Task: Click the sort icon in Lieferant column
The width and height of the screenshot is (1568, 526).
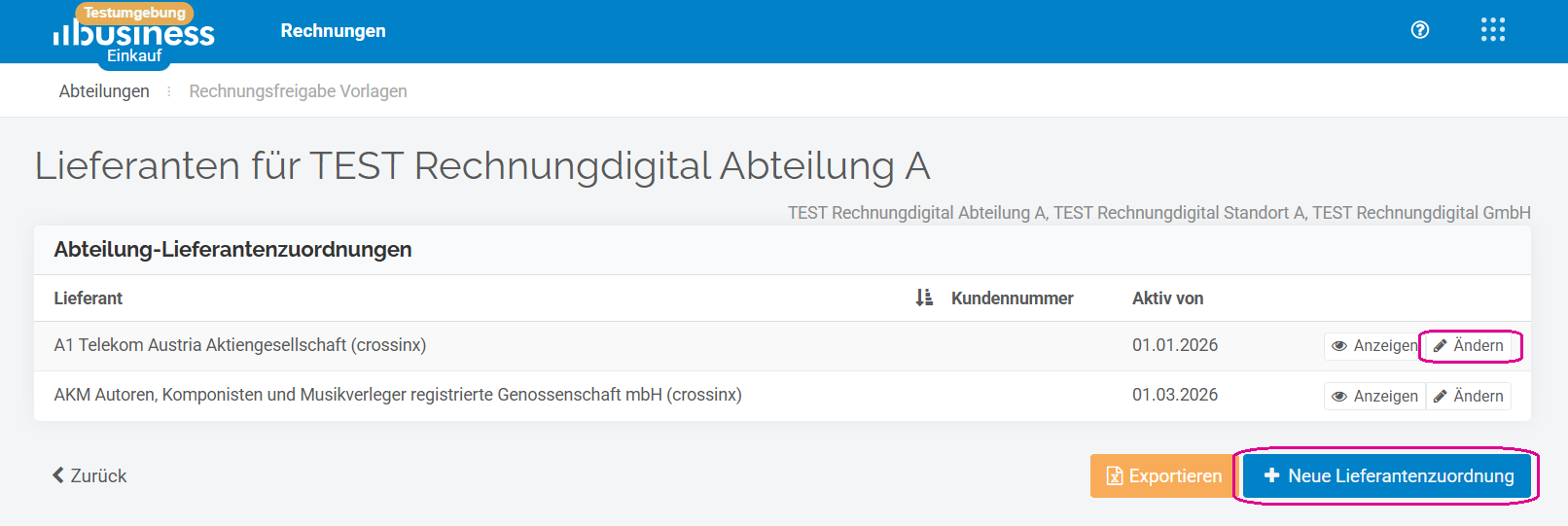Action: [x=924, y=298]
